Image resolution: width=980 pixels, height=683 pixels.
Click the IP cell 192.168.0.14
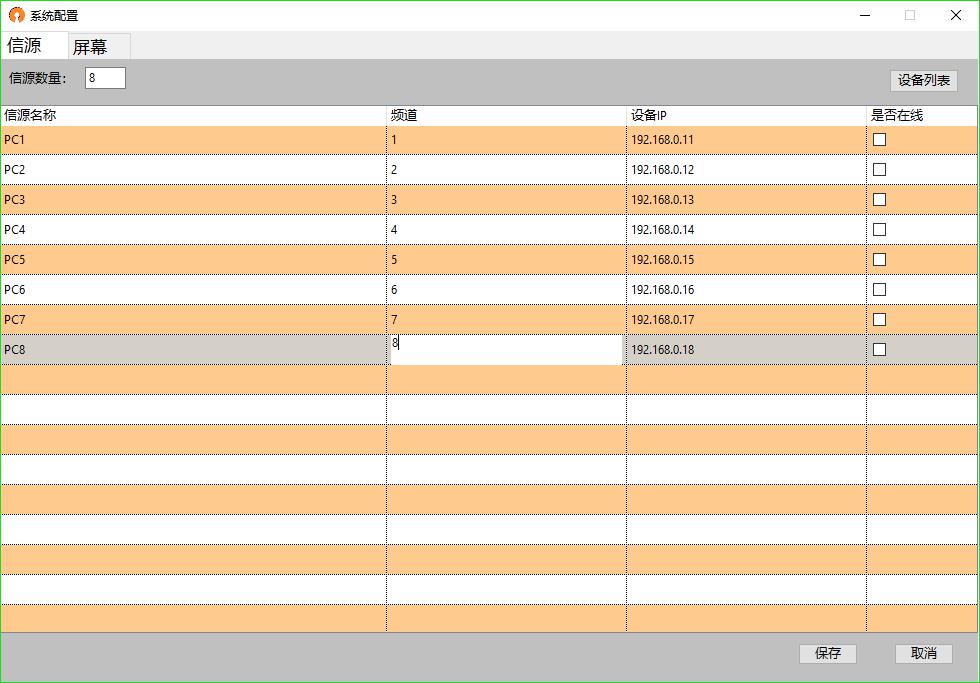click(x=746, y=230)
